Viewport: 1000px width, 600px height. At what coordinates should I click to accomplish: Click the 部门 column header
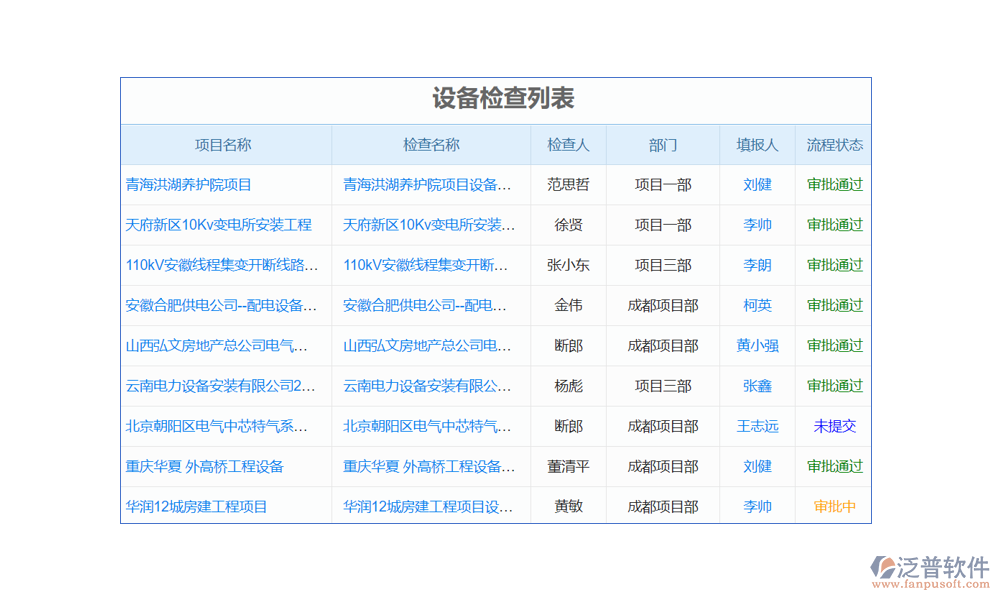pos(663,145)
